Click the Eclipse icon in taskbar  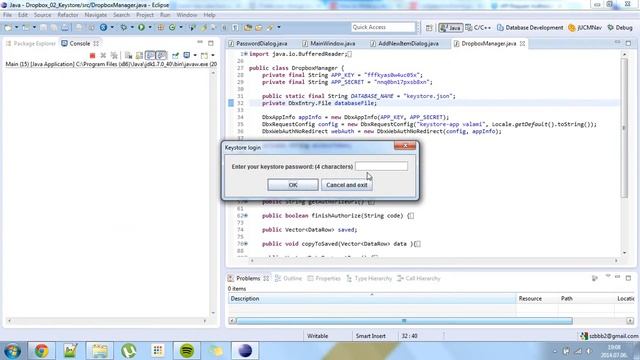[245, 351]
